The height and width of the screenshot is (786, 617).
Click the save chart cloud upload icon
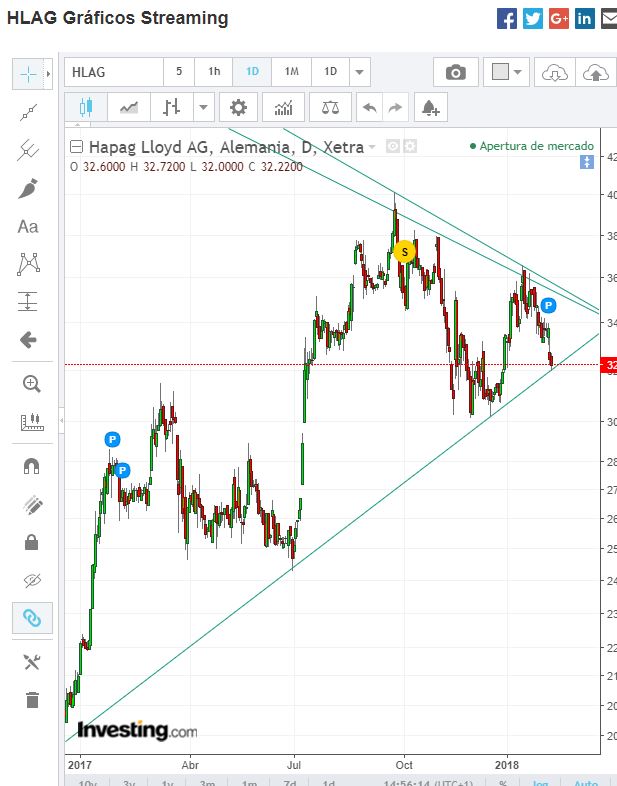pyautogui.click(x=596, y=72)
